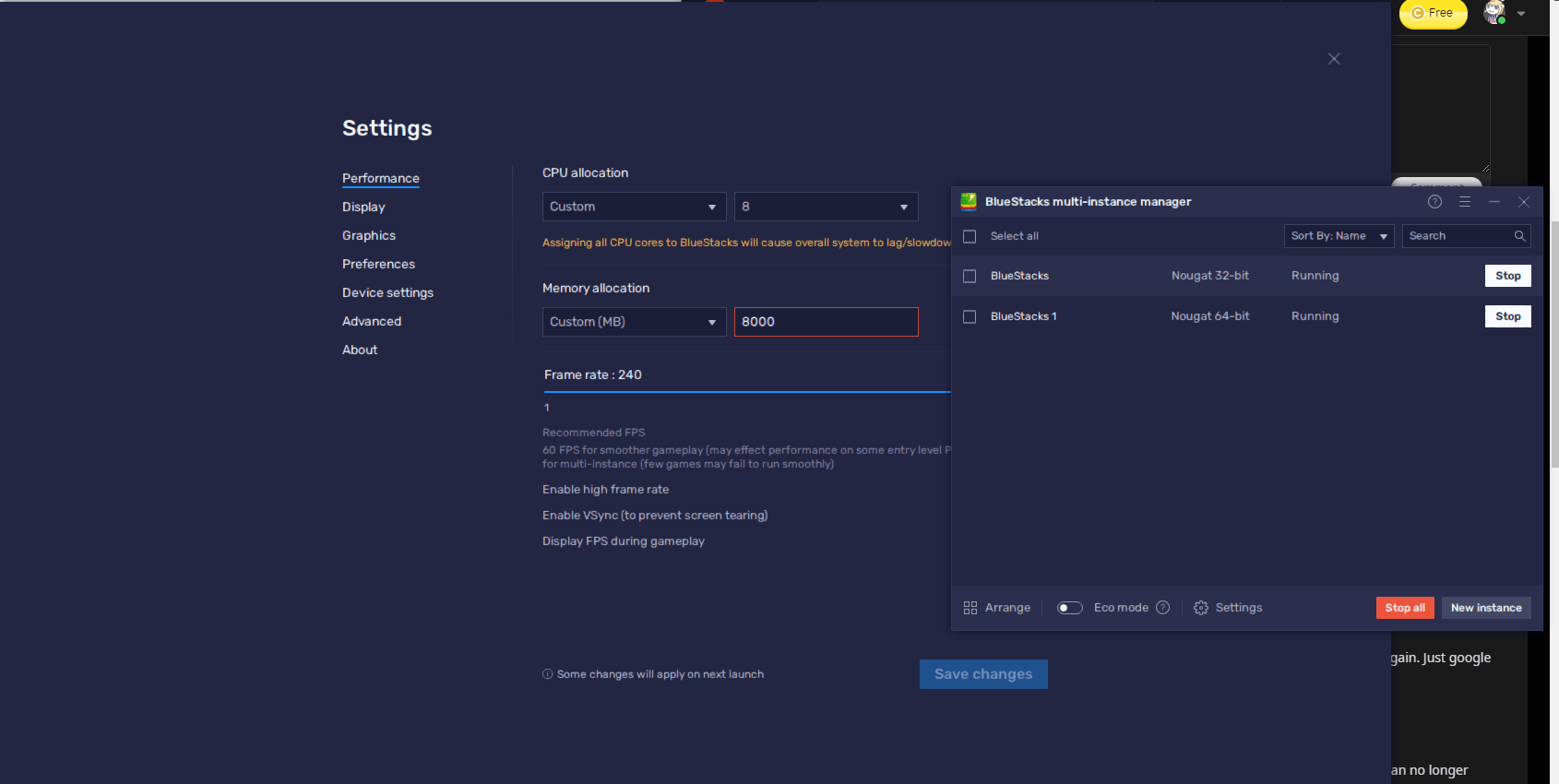Click the Settings gear icon in the manager
The height and width of the screenshot is (784, 1559).
click(1201, 608)
